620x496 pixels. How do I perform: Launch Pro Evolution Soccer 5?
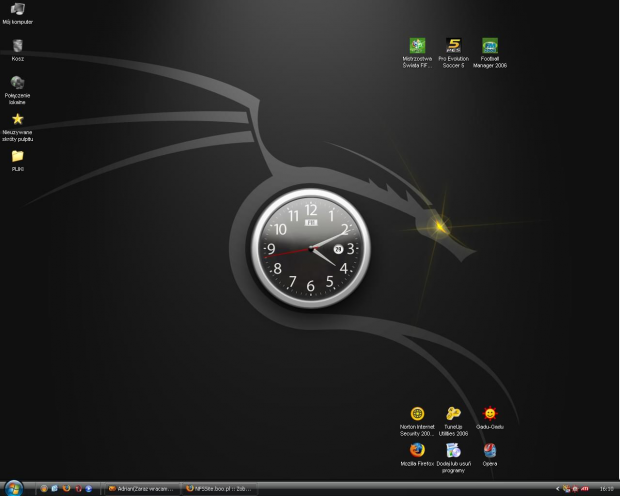[453, 45]
